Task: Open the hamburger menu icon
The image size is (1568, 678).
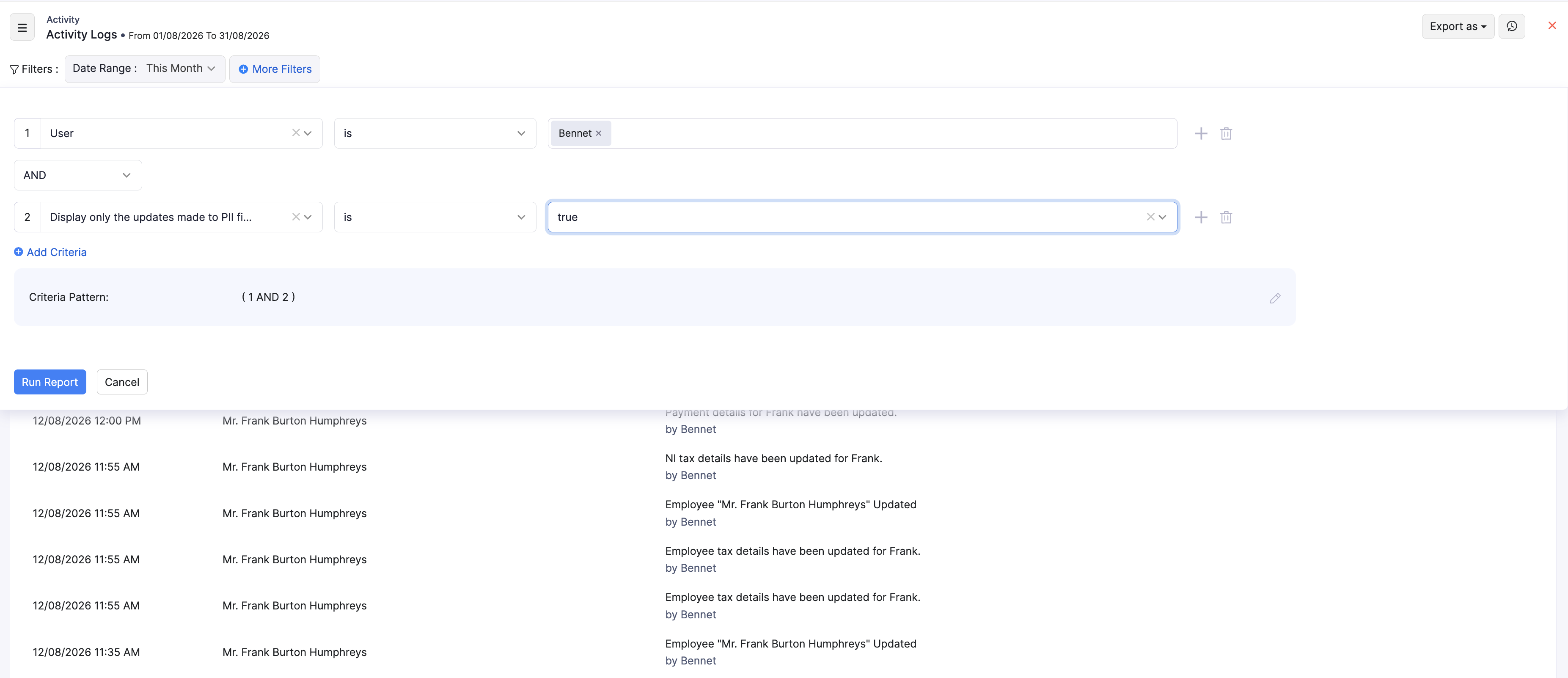Action: point(22,28)
